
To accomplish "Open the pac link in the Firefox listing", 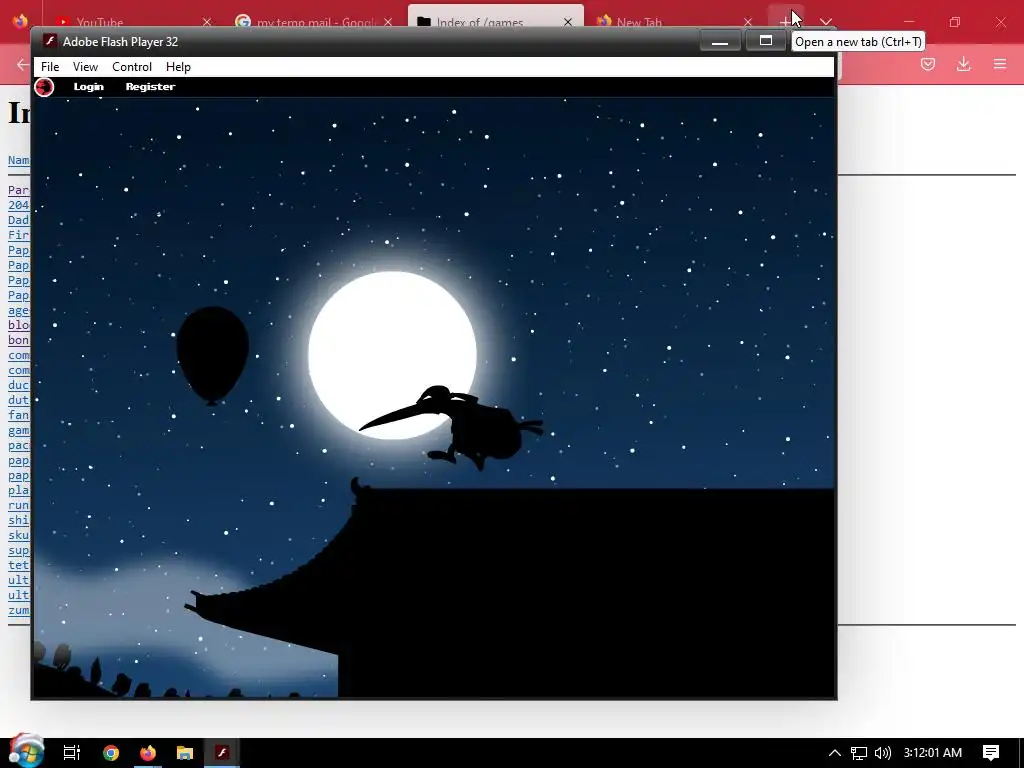I will pos(18,445).
